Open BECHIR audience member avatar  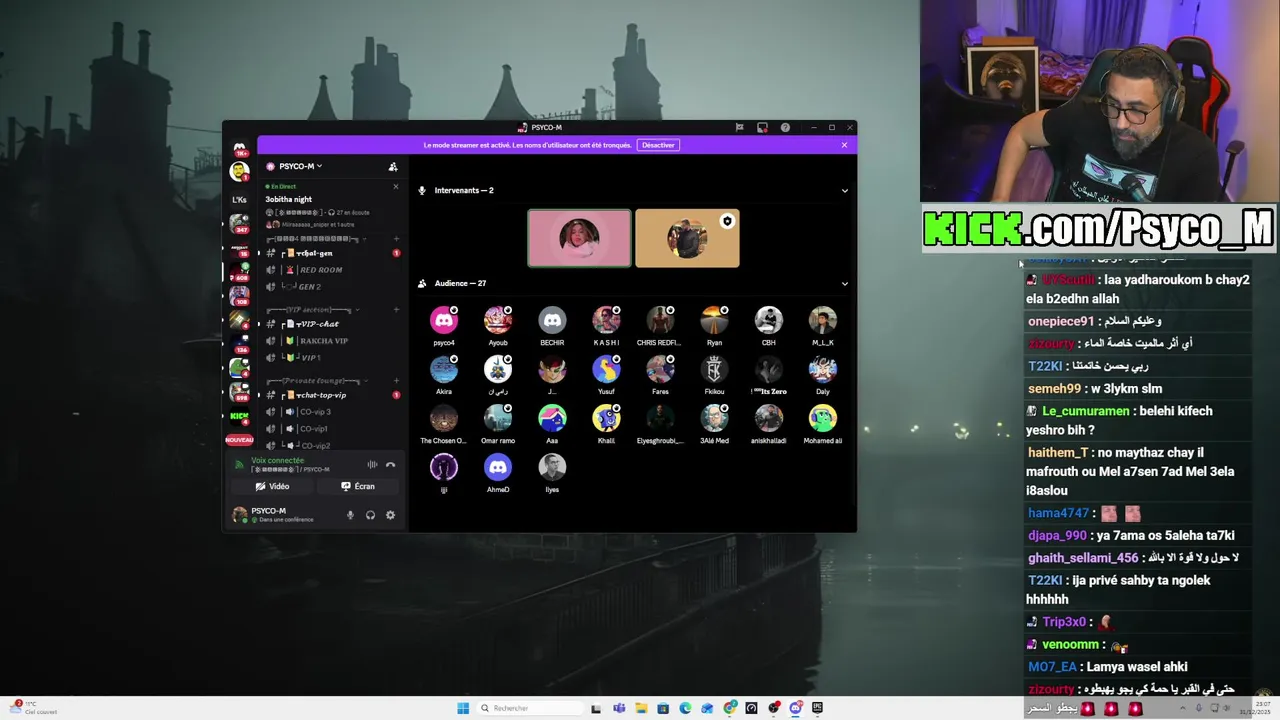click(552, 320)
